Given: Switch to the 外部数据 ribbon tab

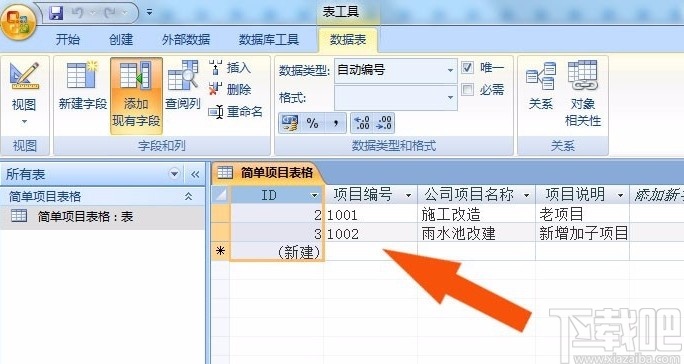Looking at the screenshot, I should click(186, 40).
